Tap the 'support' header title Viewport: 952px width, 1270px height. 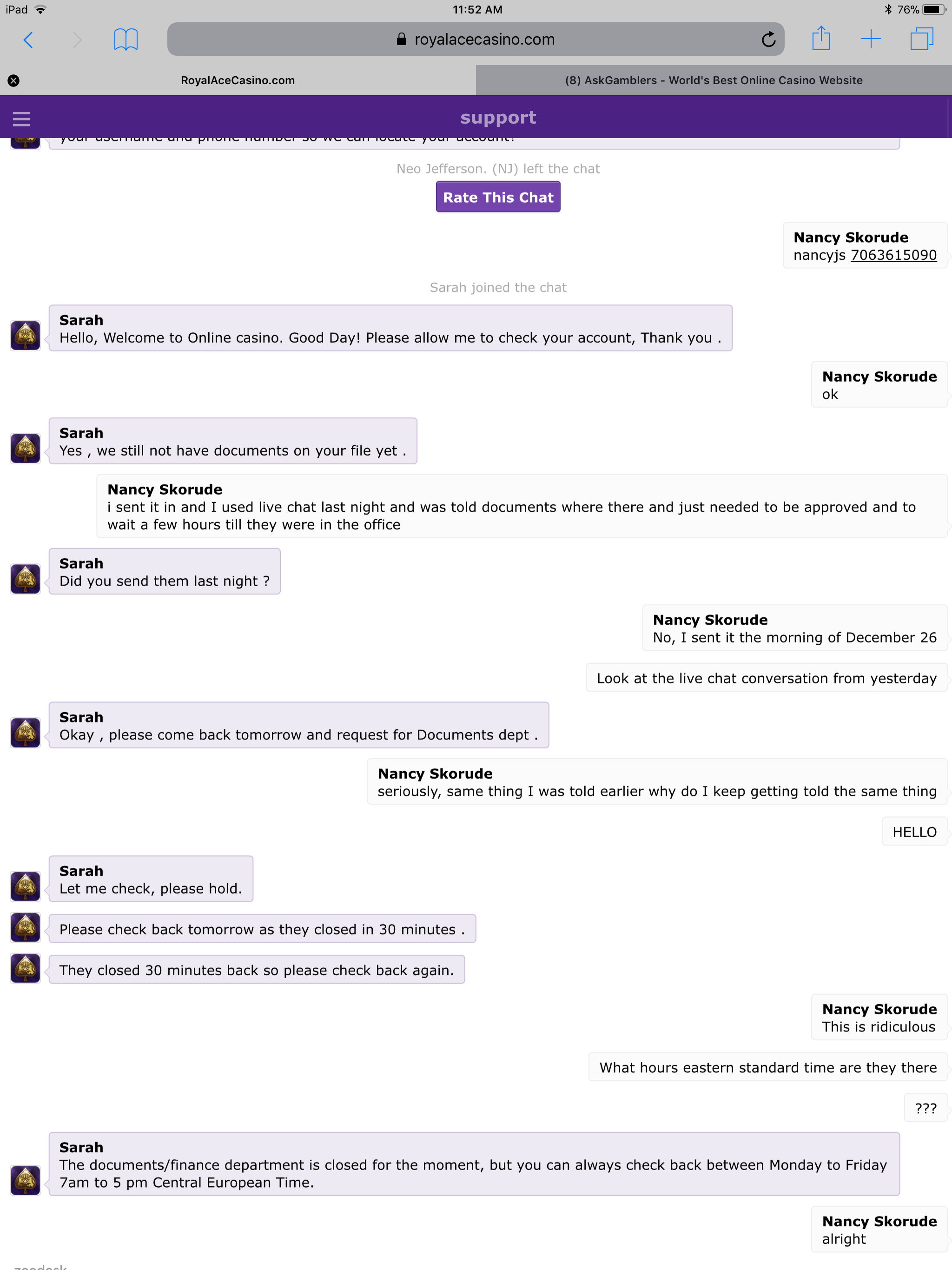point(498,118)
